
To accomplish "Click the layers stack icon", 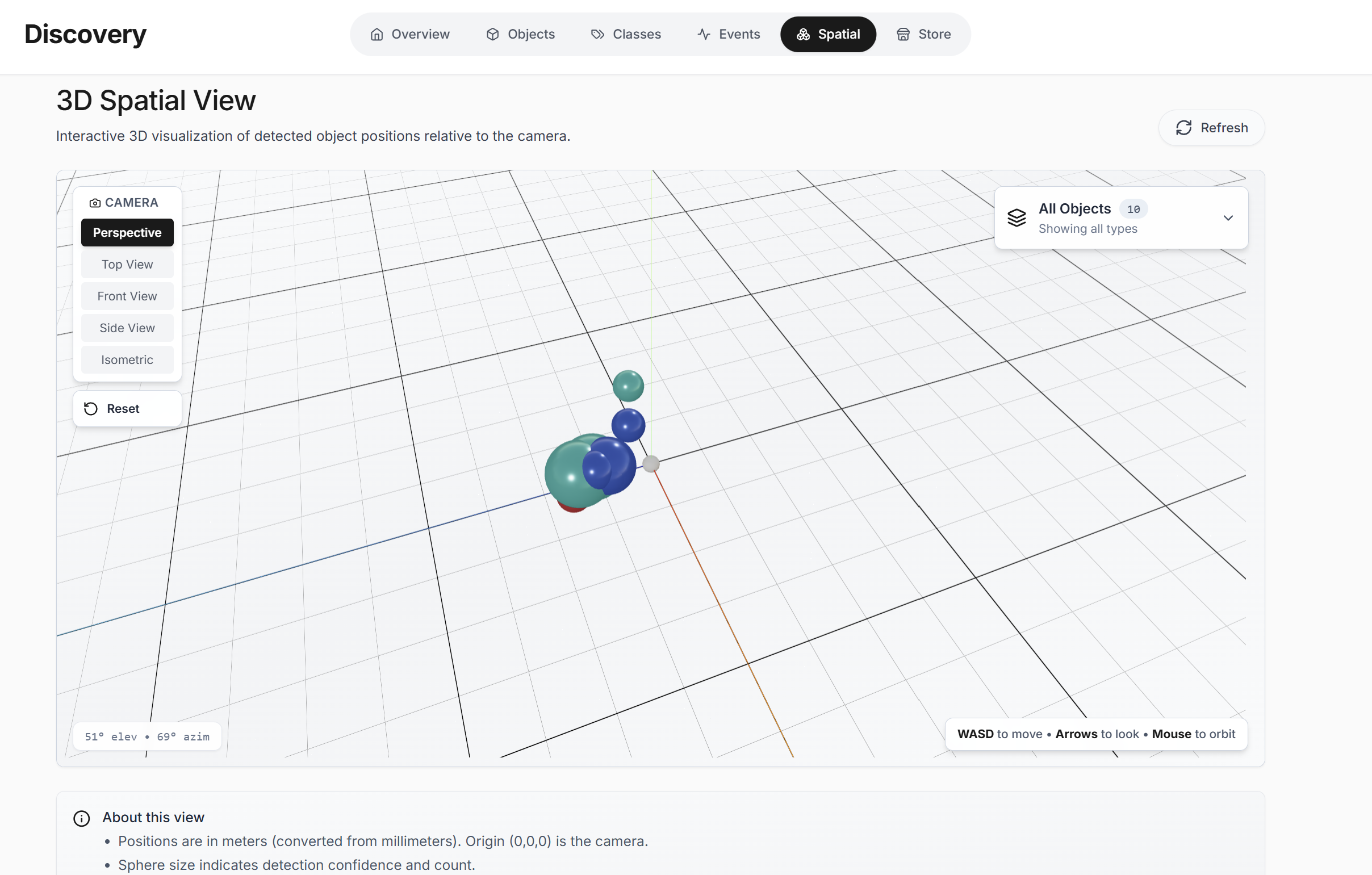I will [1017, 217].
